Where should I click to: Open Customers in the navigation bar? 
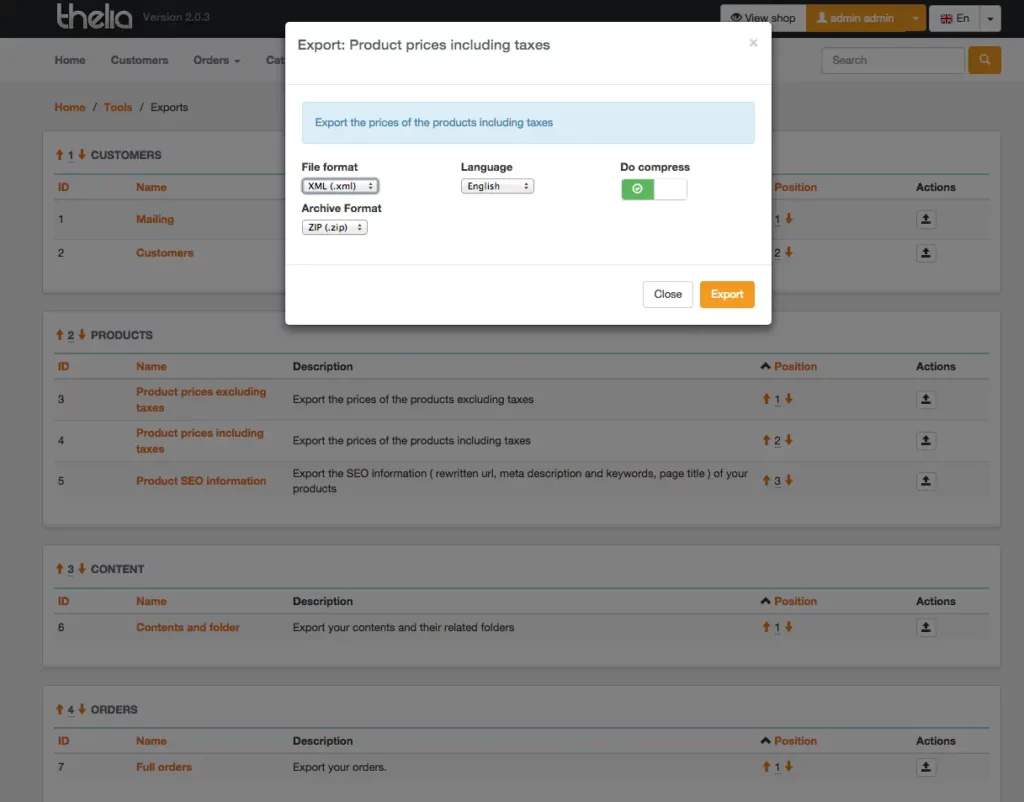[x=139, y=60]
